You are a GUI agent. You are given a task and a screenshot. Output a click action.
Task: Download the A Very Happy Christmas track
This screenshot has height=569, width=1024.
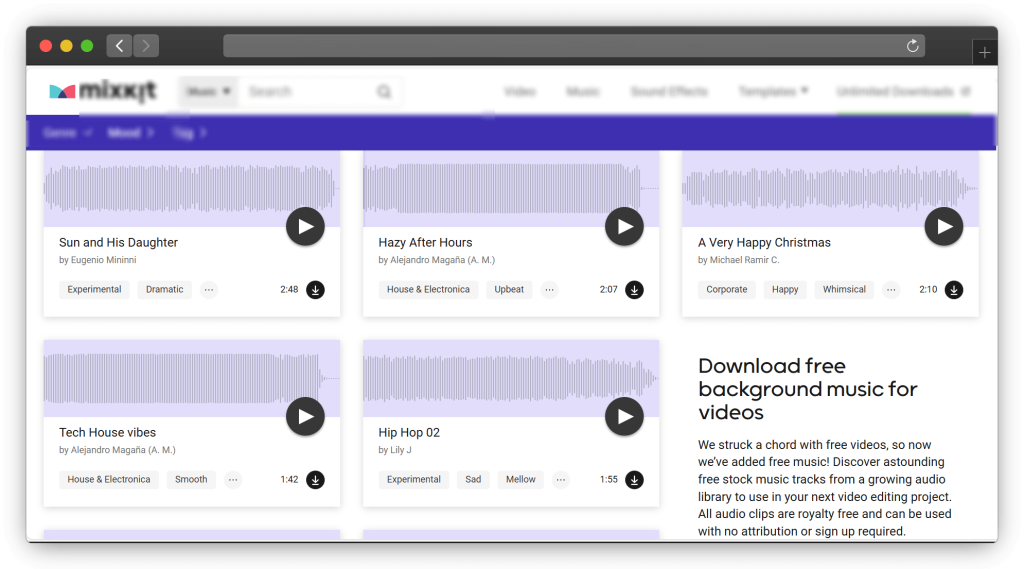coord(954,290)
